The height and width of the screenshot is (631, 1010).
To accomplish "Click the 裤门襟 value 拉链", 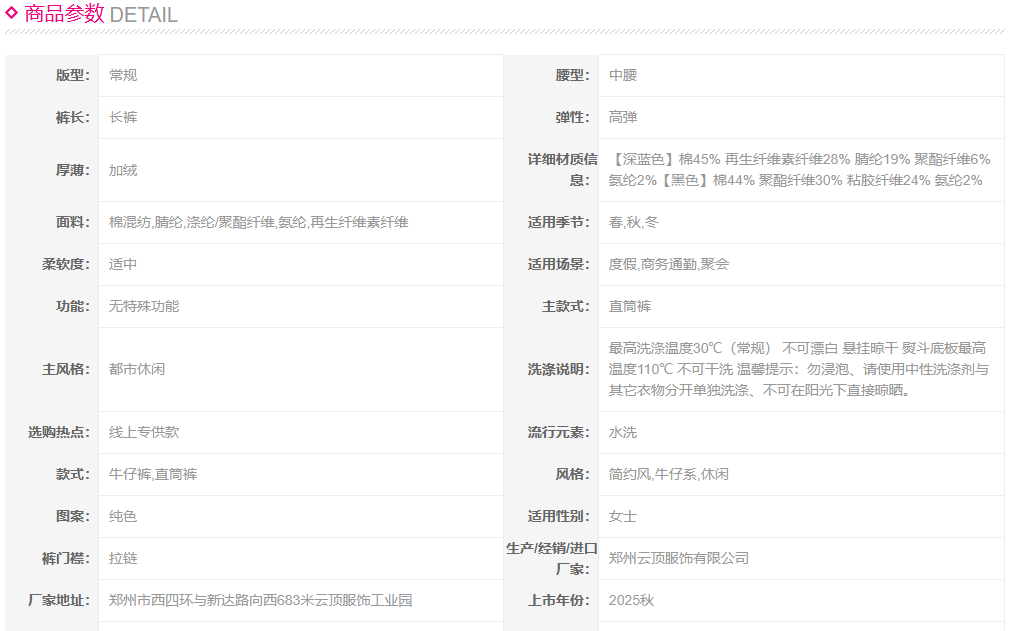I will click(123, 558).
